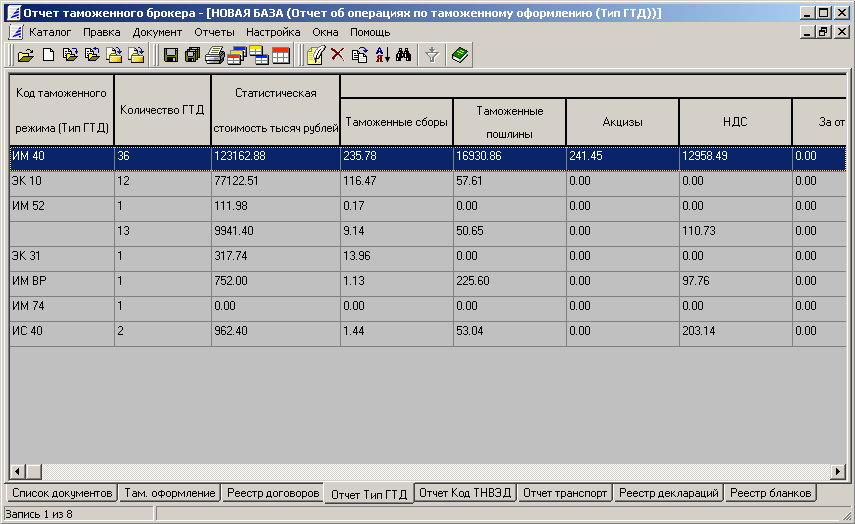Click the printer icon
This screenshot has width=855, height=524.
(214, 56)
